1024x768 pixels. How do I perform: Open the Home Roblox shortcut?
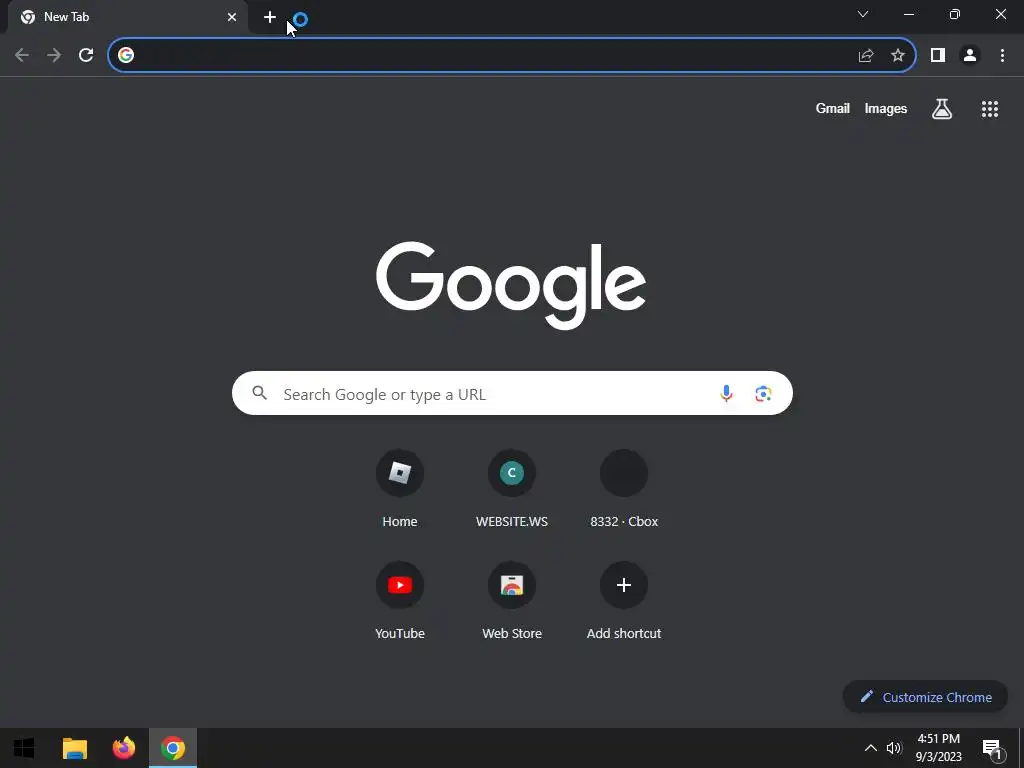coord(400,488)
